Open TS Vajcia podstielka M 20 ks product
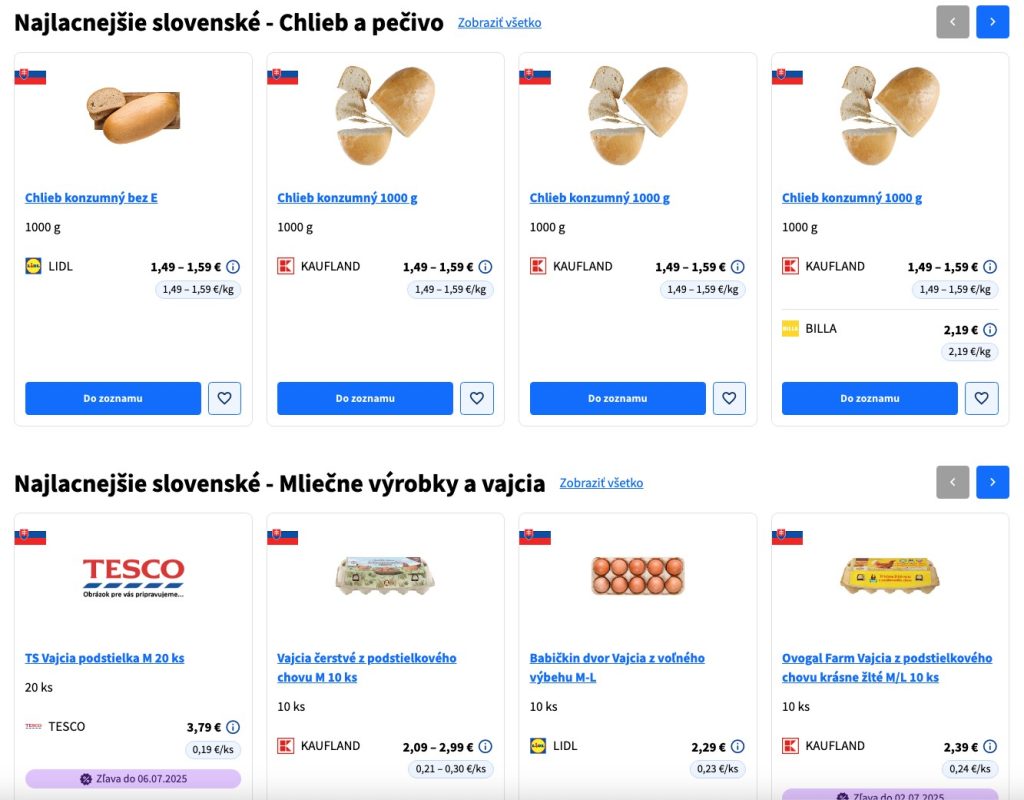This screenshot has width=1024, height=800. coord(105,658)
